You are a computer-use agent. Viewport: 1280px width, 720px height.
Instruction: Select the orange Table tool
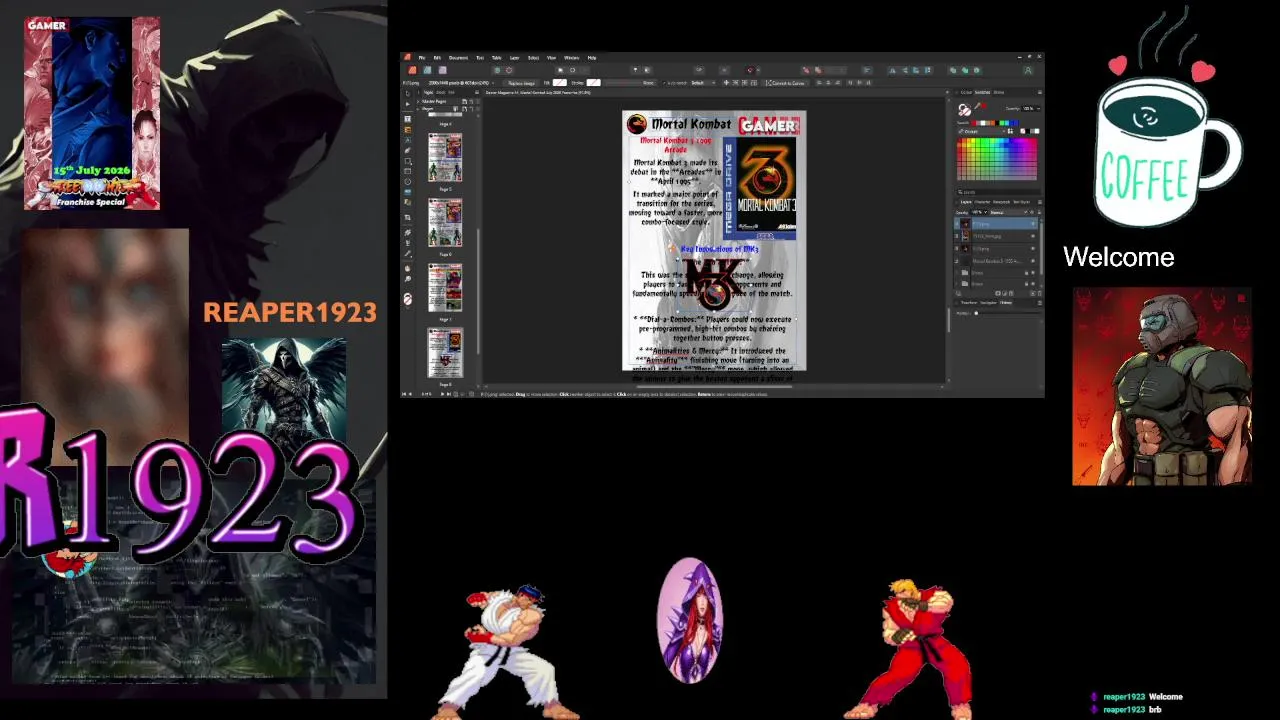pos(407,130)
